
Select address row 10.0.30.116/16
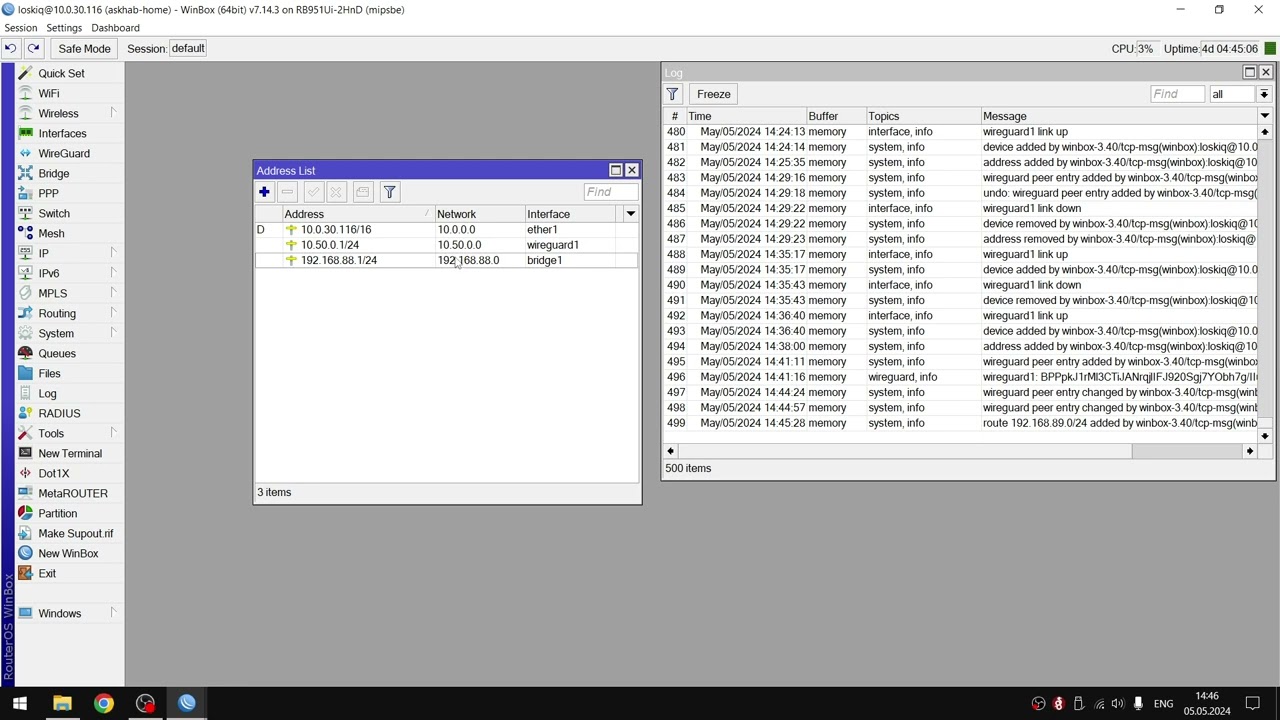point(446,229)
